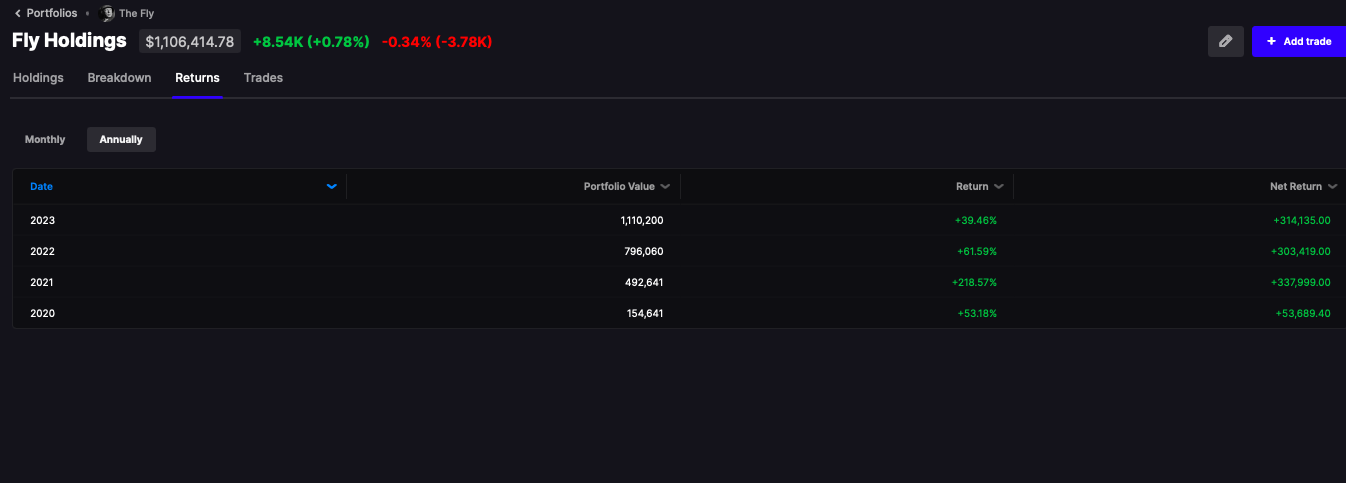Go to Portfolios breadcrumb link
The width and height of the screenshot is (1346, 483).
point(52,13)
